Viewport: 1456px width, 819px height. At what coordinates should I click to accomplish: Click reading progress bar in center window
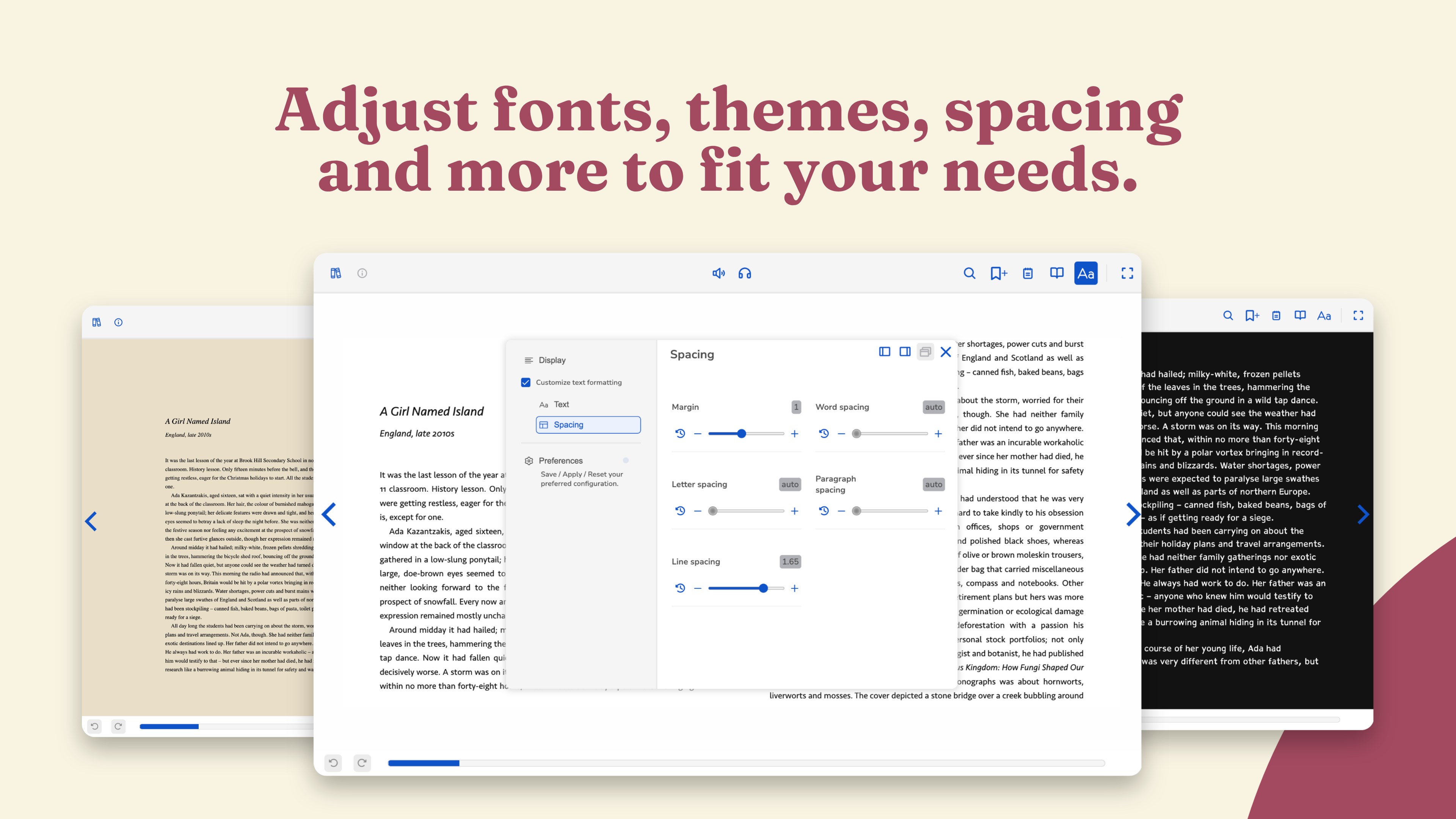point(746,763)
